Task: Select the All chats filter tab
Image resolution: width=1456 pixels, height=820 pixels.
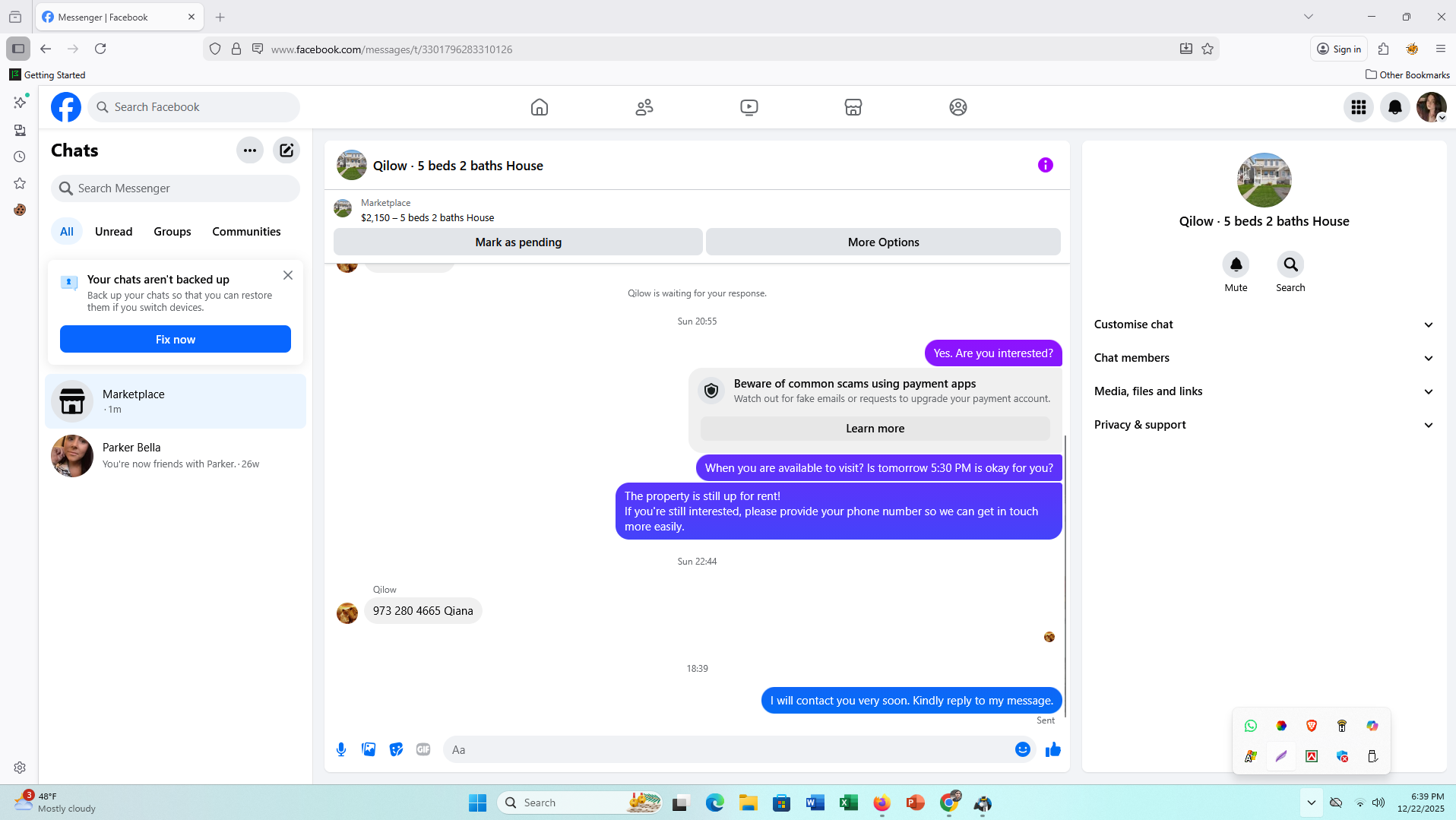Action: (67, 232)
